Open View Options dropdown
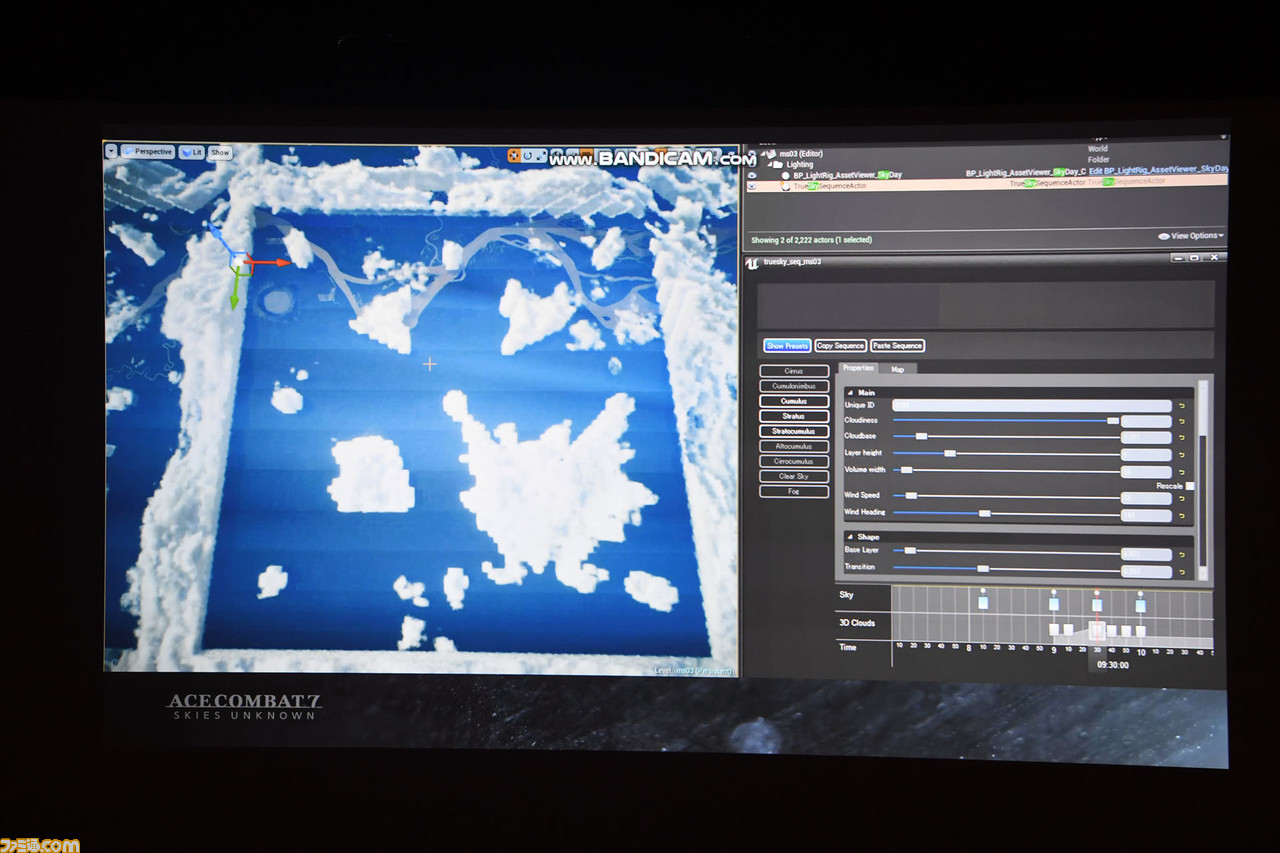Image resolution: width=1280 pixels, height=853 pixels. coord(1191,236)
